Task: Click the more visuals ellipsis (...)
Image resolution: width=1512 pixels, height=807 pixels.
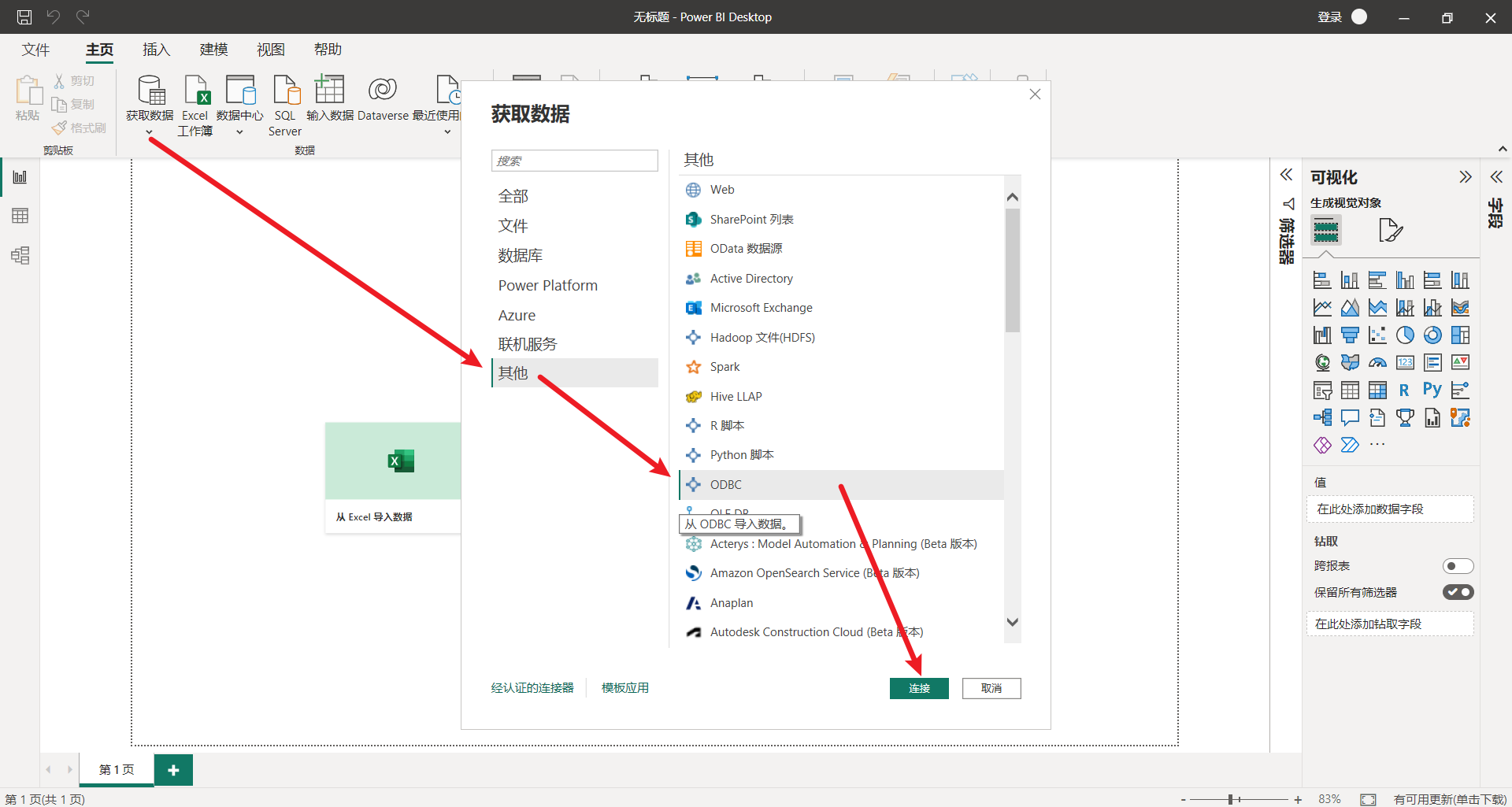Action: (x=1377, y=445)
